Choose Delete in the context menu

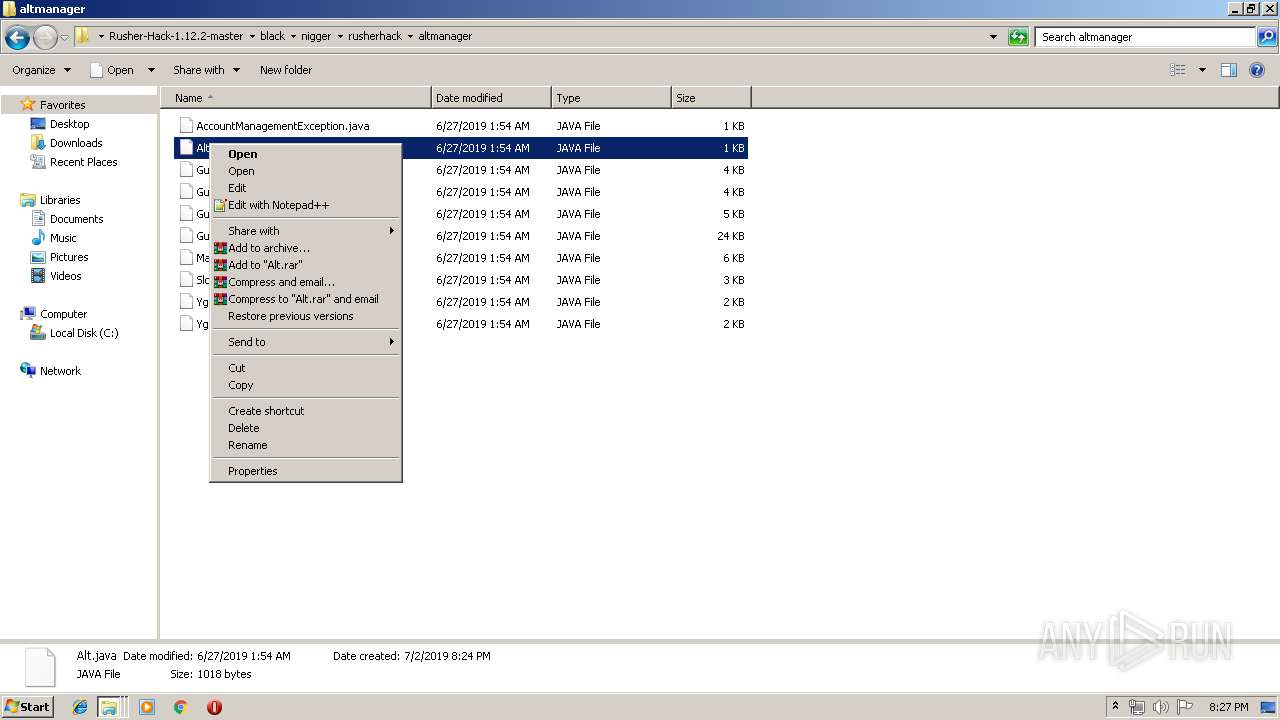click(x=243, y=428)
